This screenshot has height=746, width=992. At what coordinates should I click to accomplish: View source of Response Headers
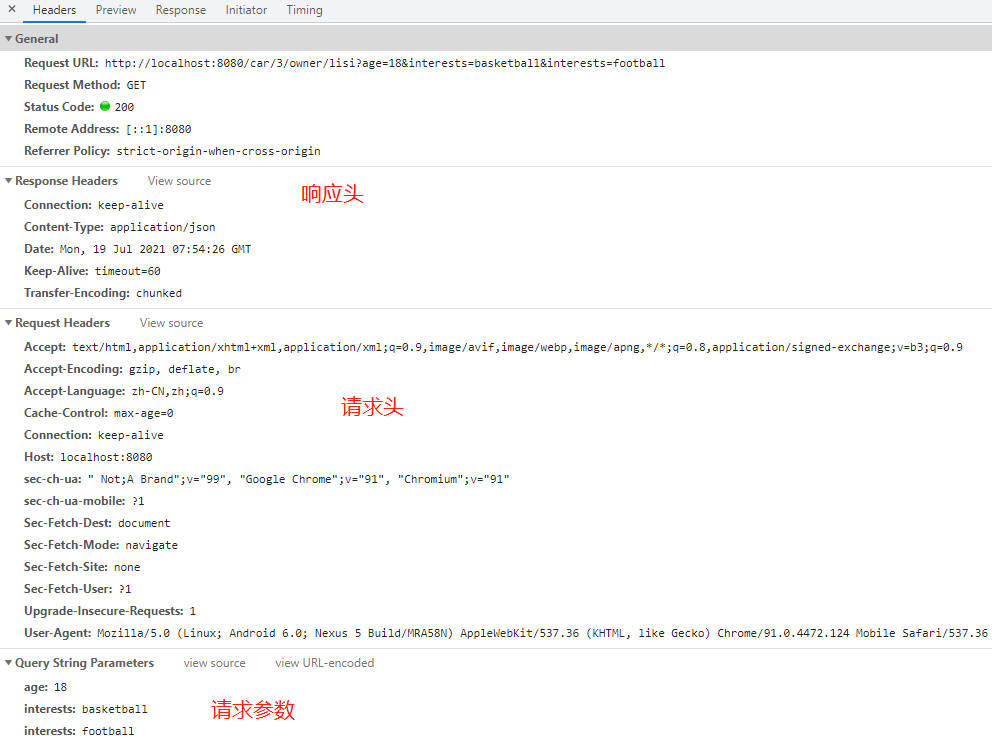click(x=179, y=181)
